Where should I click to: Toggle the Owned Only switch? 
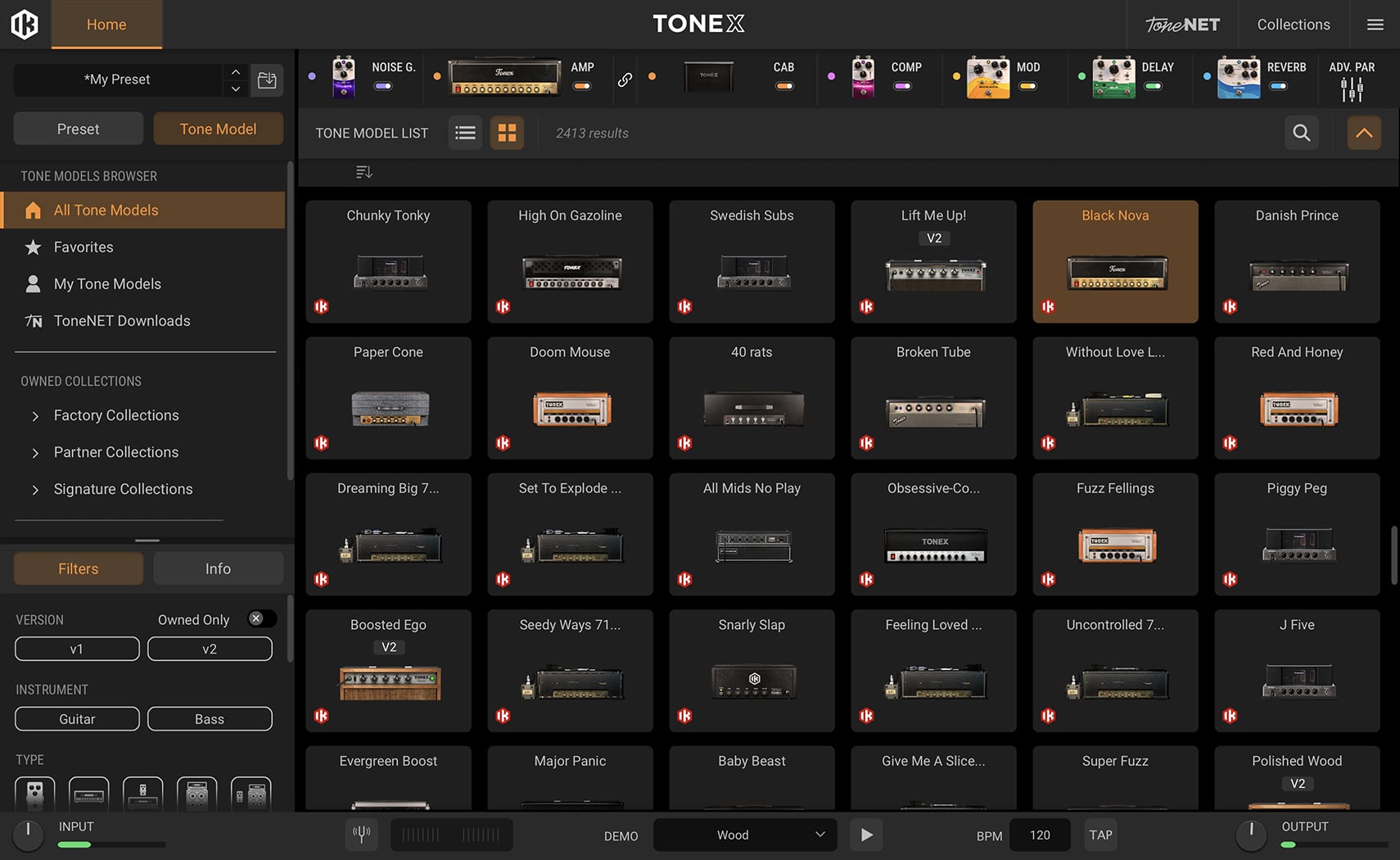point(260,619)
